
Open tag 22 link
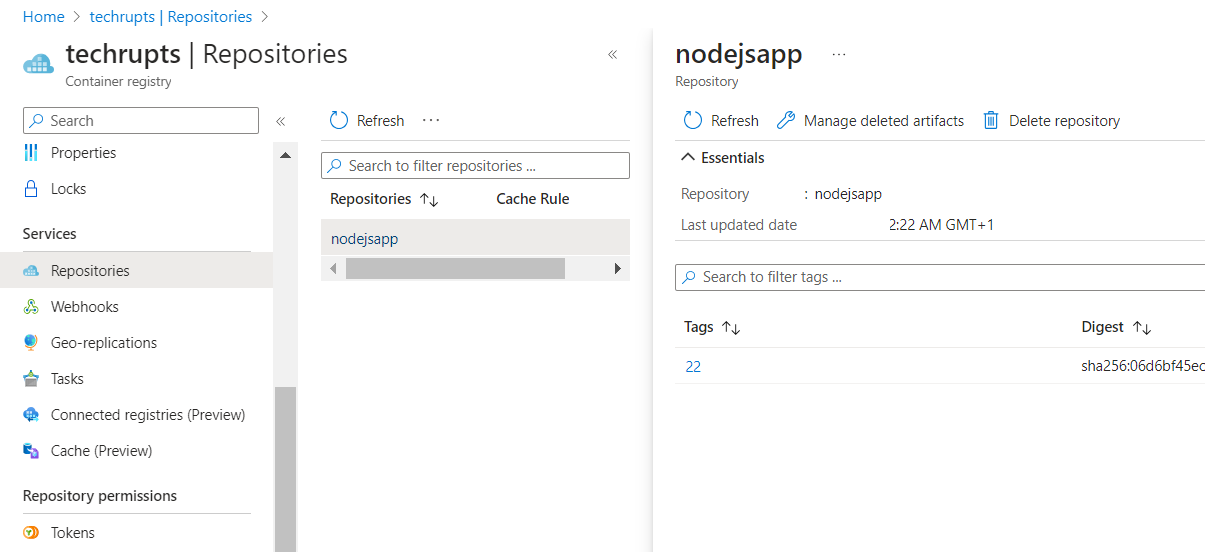coord(693,367)
